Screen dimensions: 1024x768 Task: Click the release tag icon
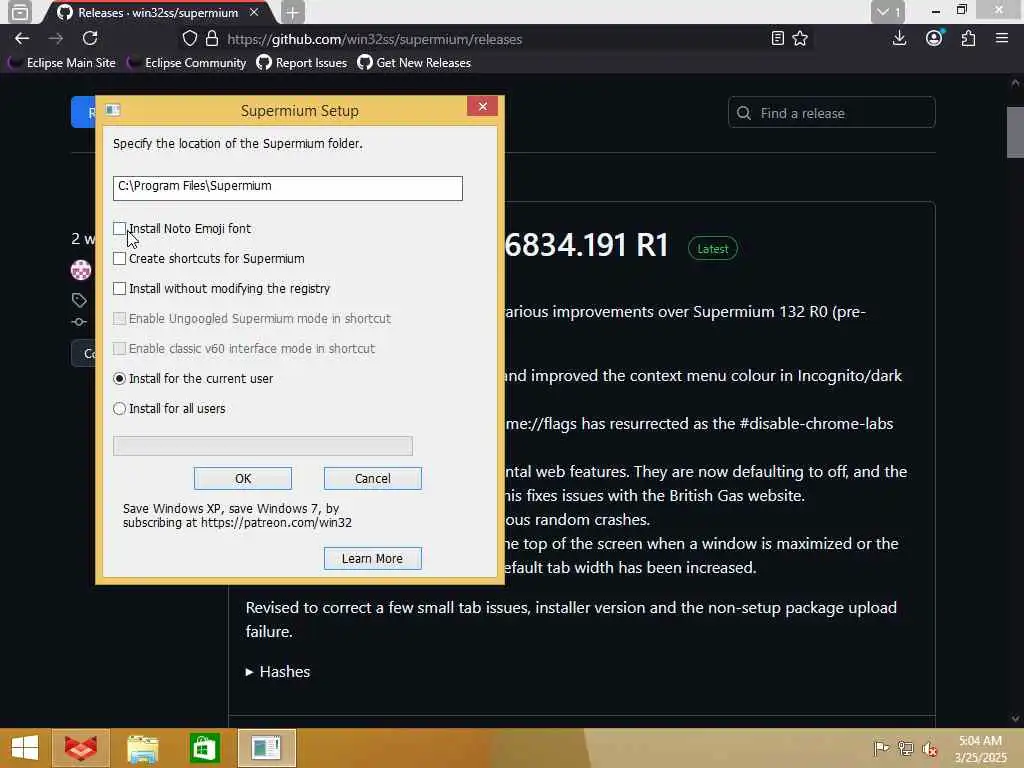(79, 300)
